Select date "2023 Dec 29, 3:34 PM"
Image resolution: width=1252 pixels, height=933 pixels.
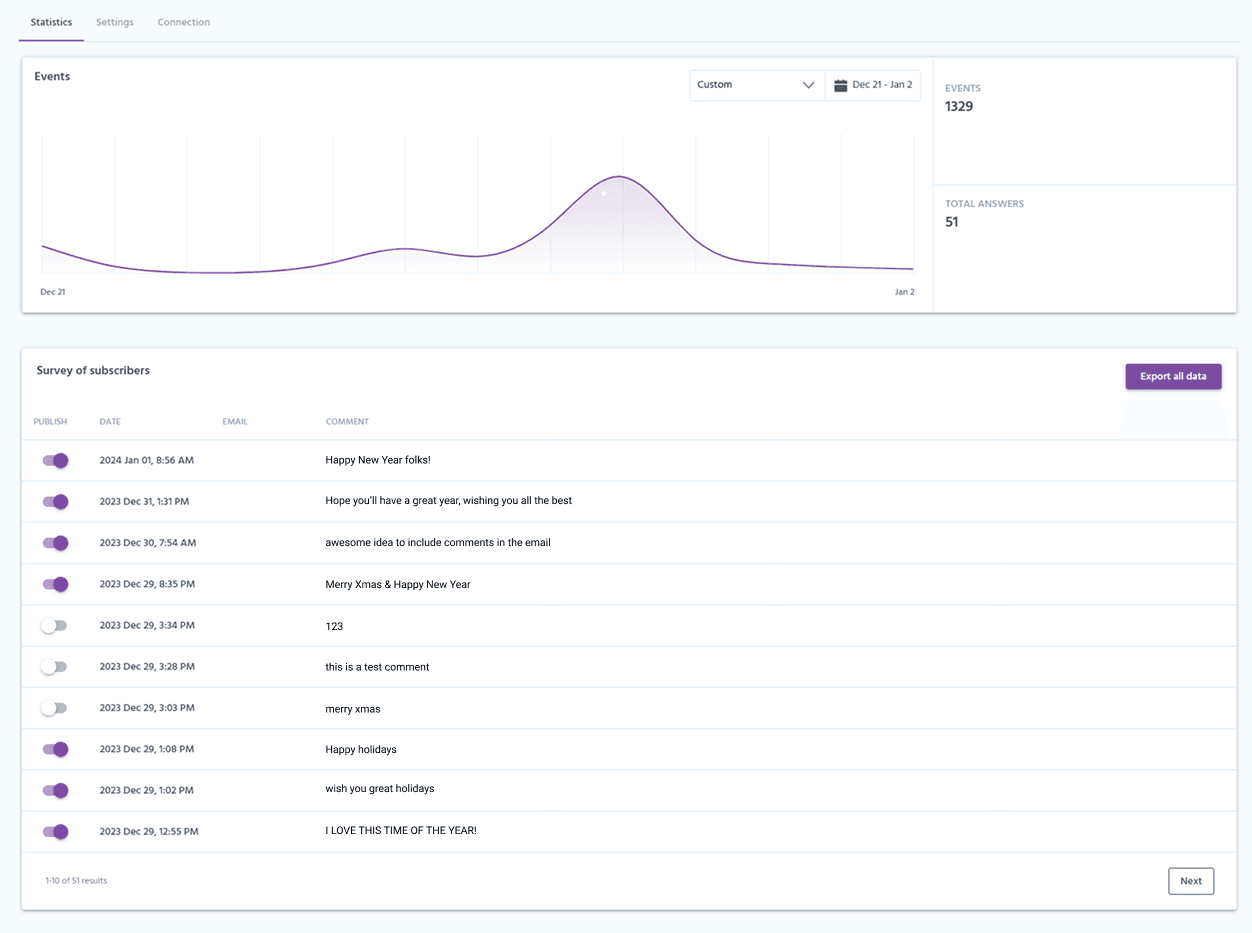(x=147, y=625)
